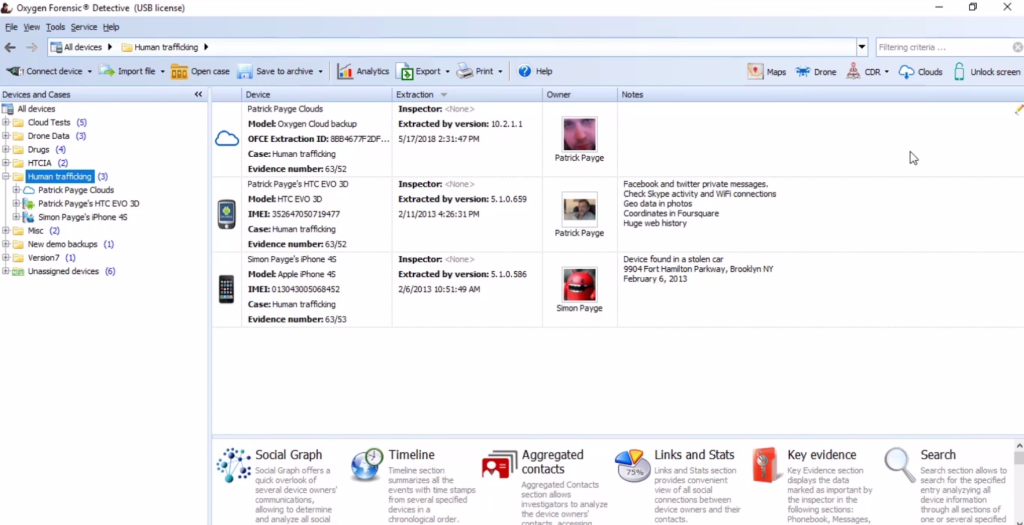Image resolution: width=1024 pixels, height=525 pixels.
Task: Open Links and Stats section
Action: pos(694,455)
